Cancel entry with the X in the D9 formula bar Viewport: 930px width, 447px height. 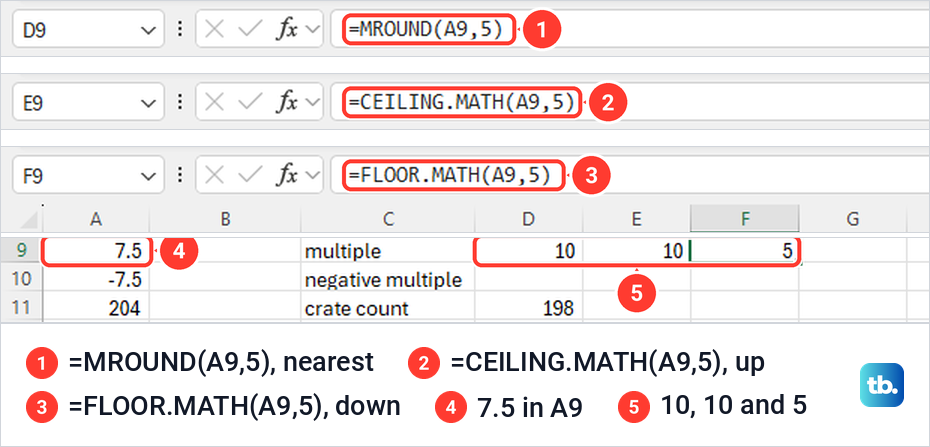tap(214, 30)
